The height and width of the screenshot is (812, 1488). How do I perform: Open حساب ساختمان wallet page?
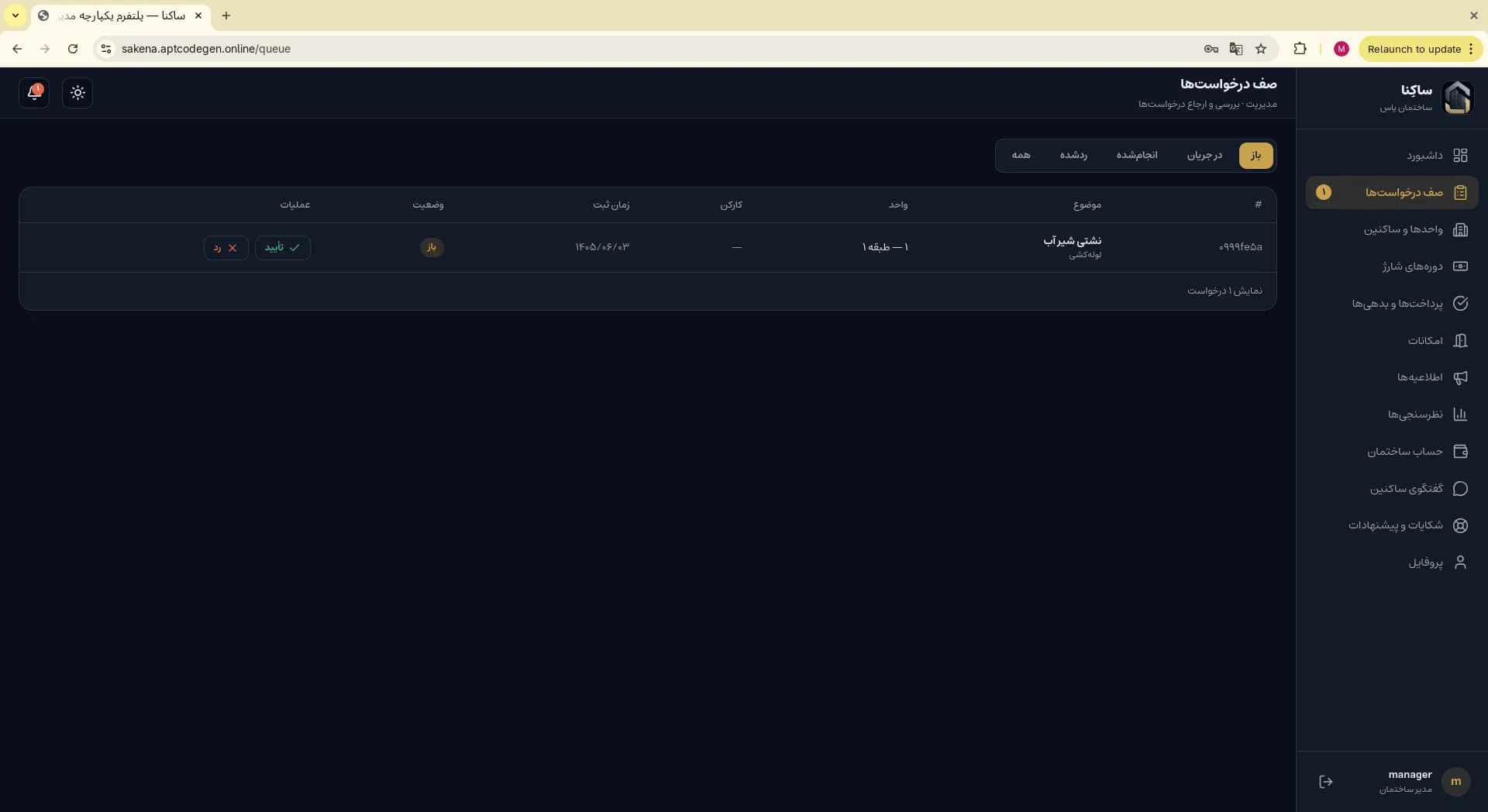[x=1392, y=452]
